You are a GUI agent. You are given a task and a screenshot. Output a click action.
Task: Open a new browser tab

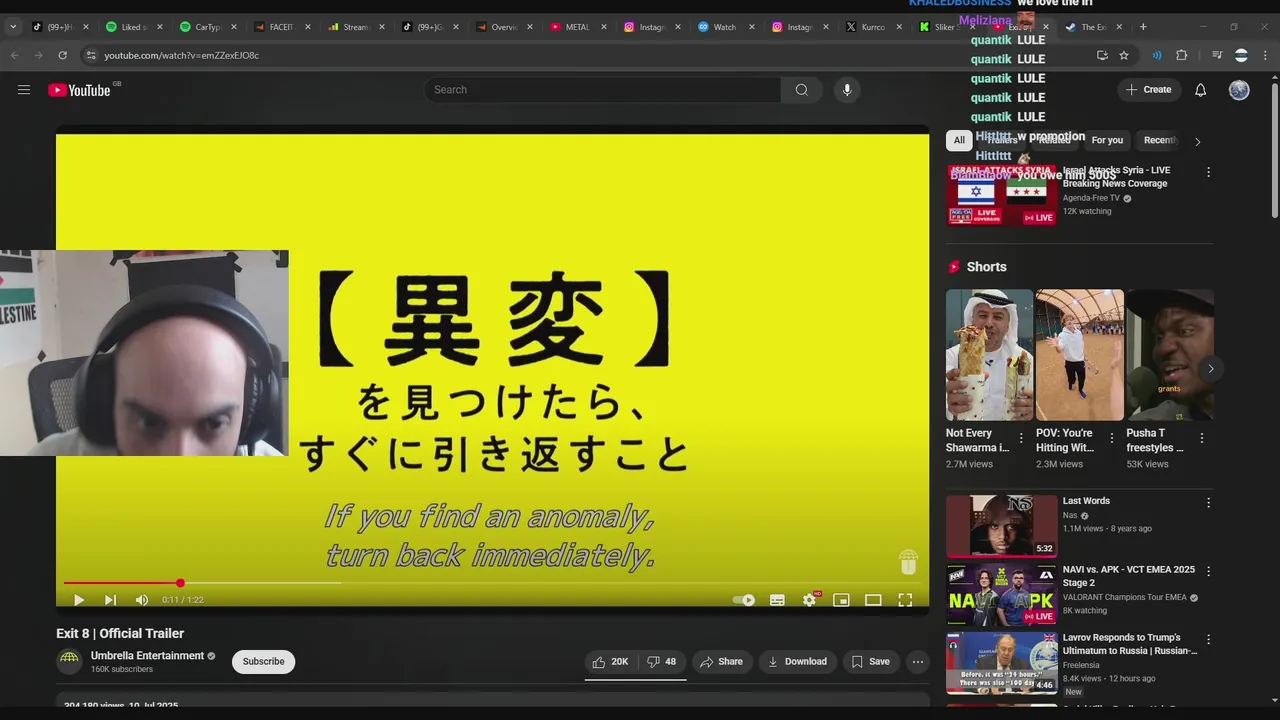[x=1144, y=27]
